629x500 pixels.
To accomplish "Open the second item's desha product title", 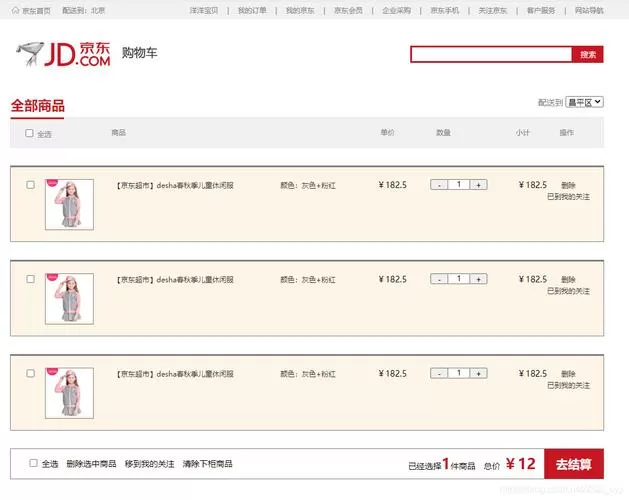I will [175, 280].
